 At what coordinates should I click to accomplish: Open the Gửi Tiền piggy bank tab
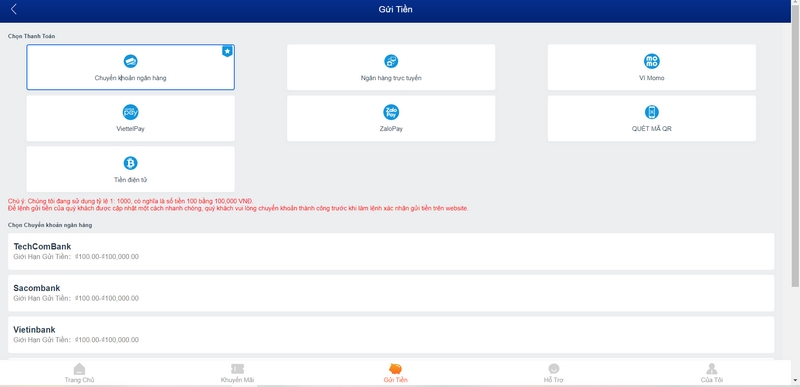[395, 373]
